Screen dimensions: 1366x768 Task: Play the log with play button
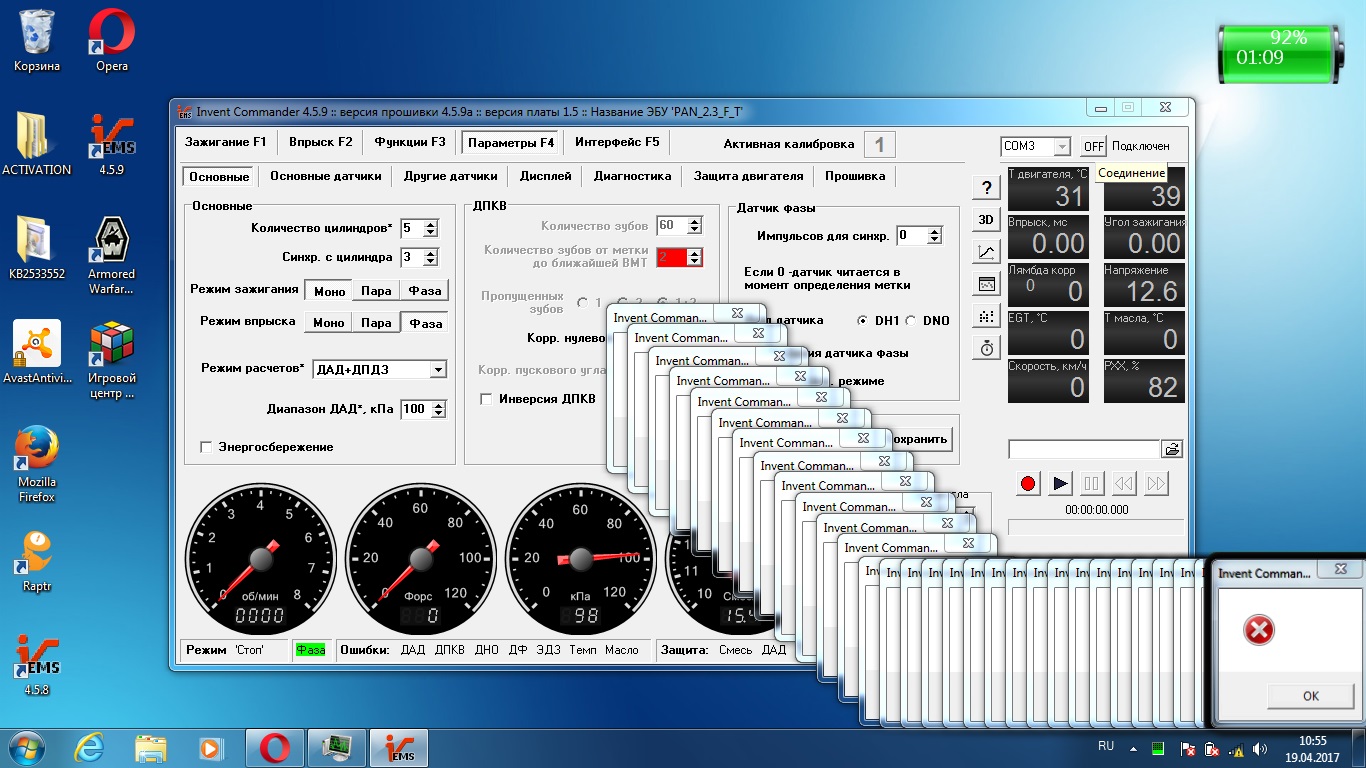[x=1060, y=484]
